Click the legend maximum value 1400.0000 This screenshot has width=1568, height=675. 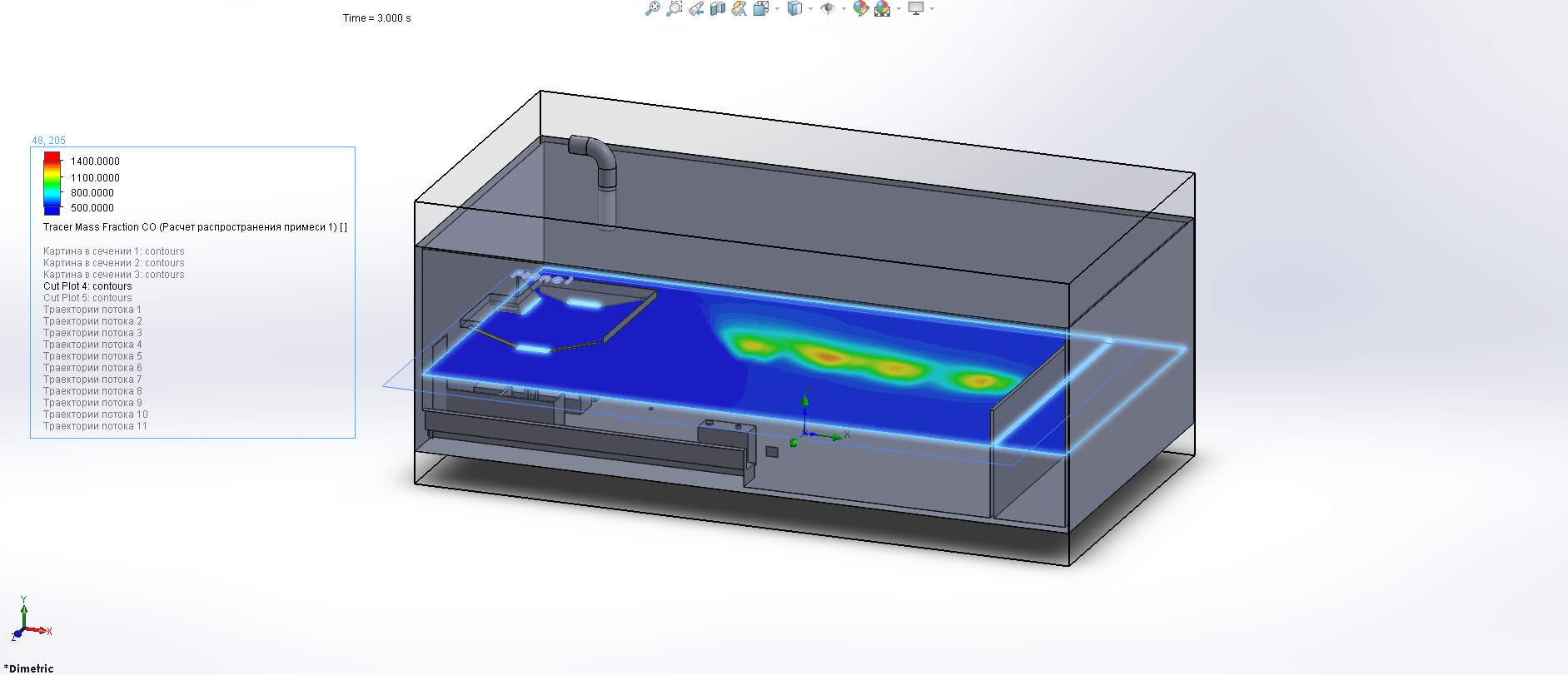coord(95,161)
